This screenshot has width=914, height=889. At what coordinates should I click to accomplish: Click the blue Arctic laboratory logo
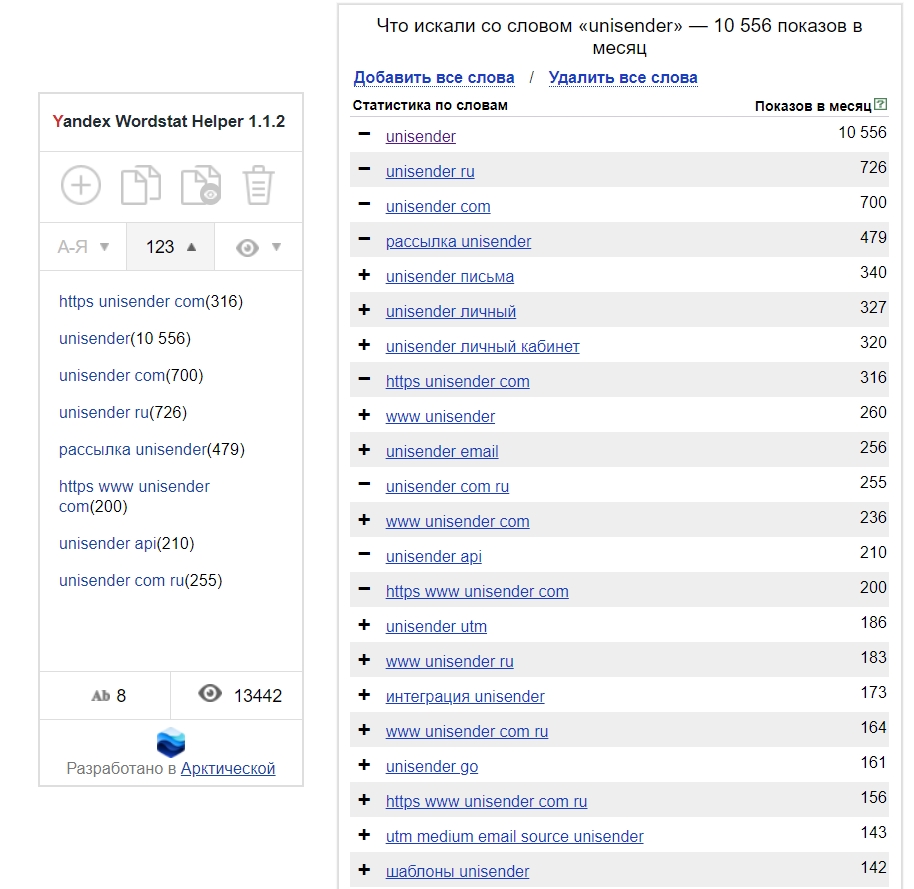click(171, 742)
